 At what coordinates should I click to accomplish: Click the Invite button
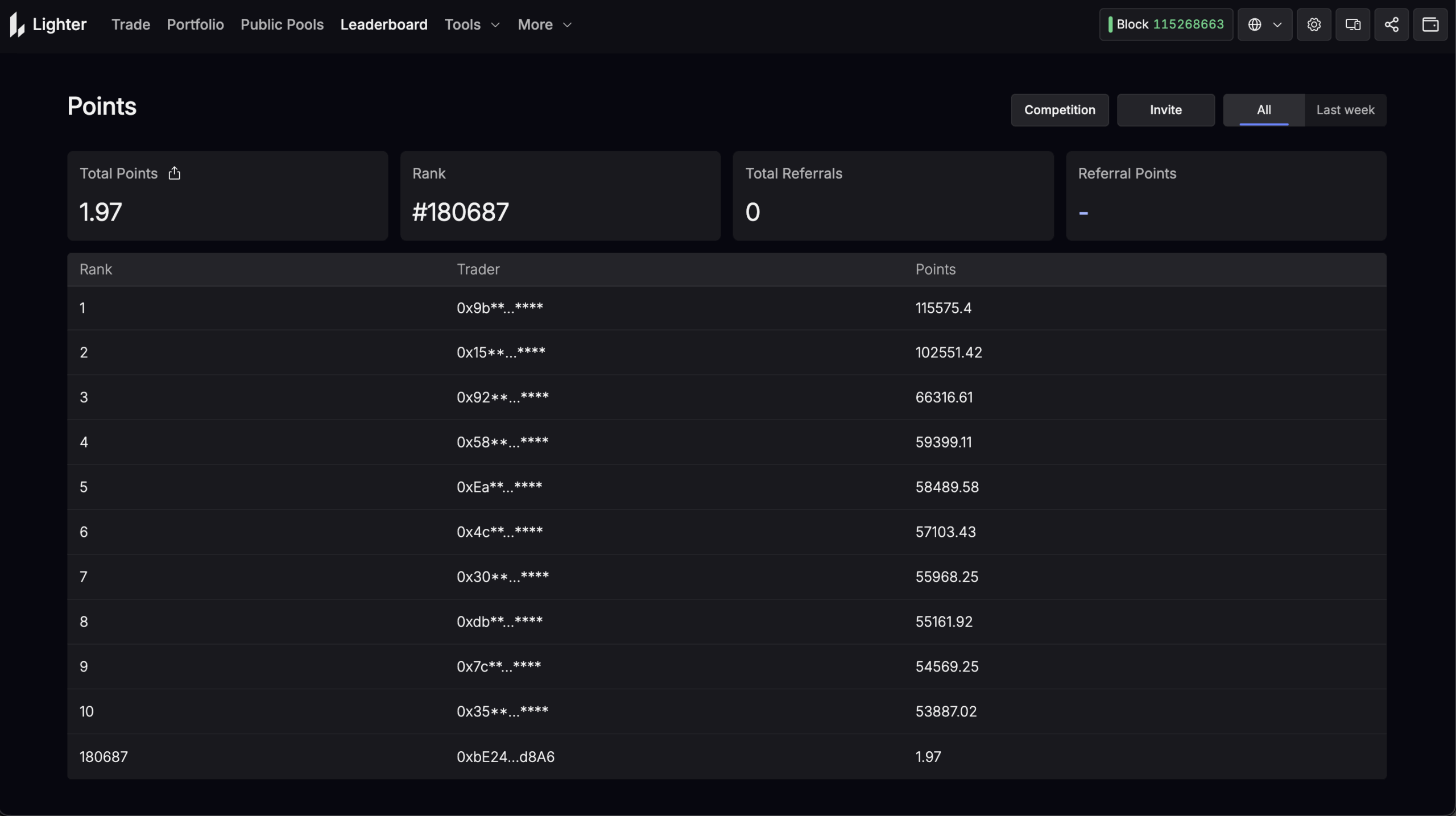click(x=1165, y=110)
